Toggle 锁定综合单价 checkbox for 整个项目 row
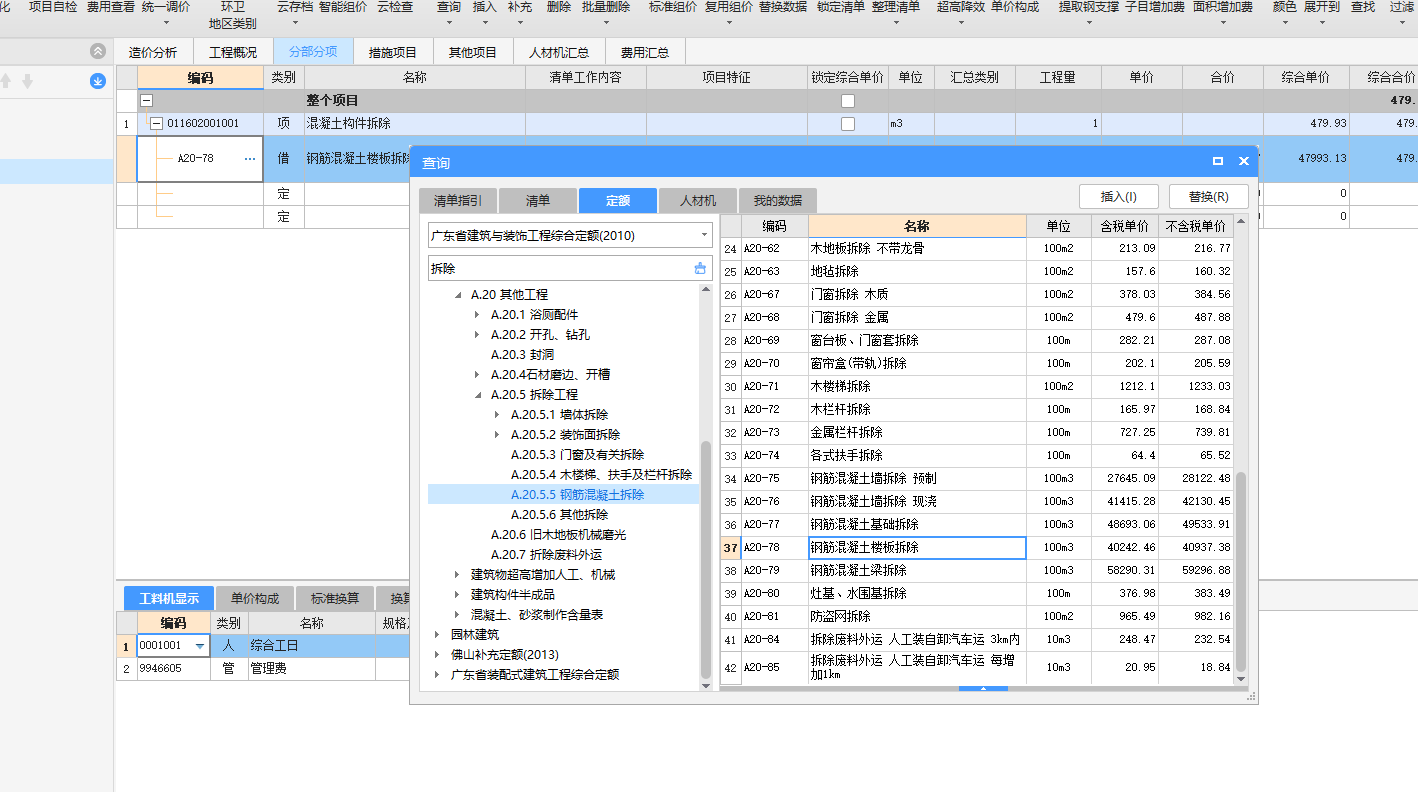 tap(848, 101)
